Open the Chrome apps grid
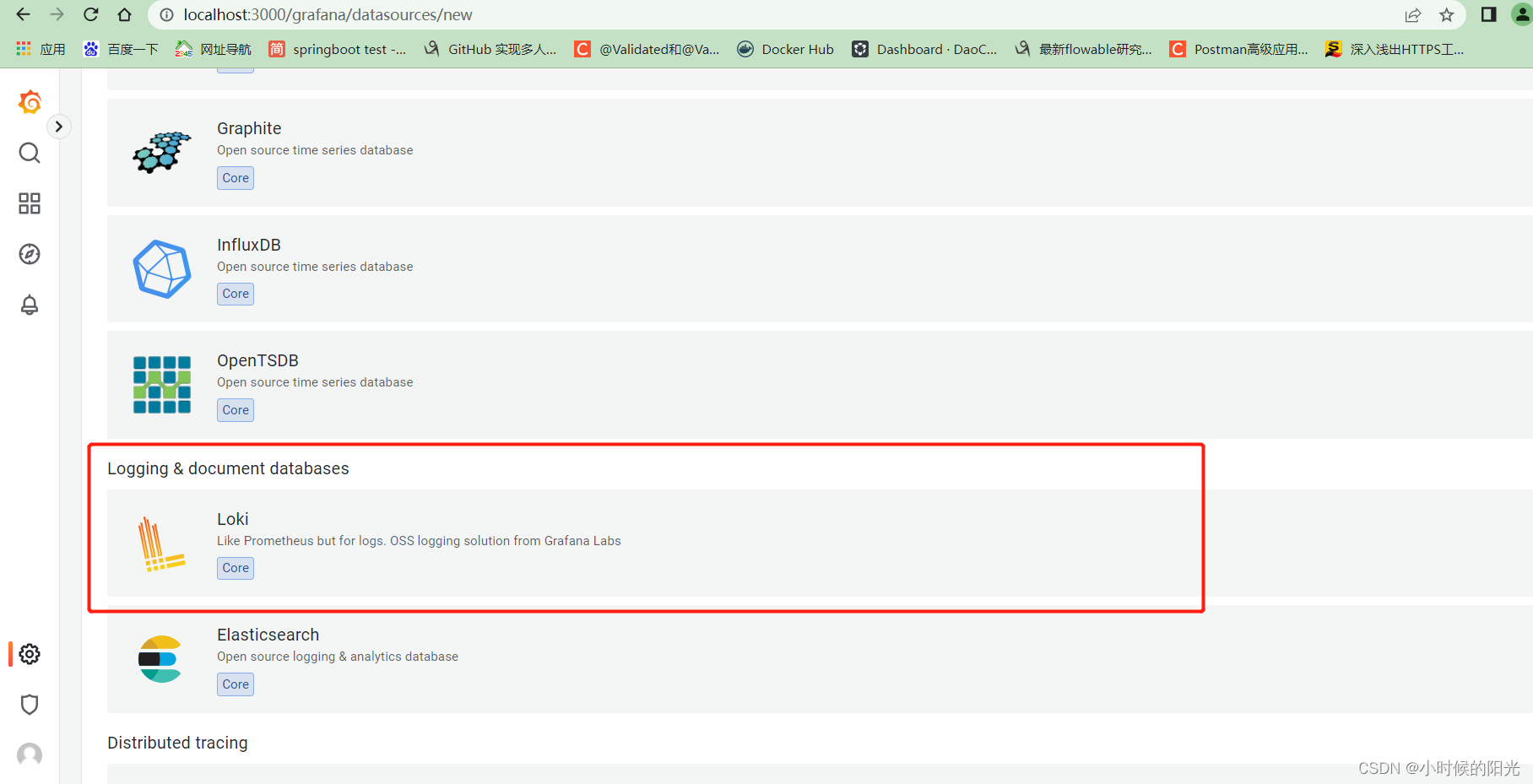Viewport: 1533px width, 784px height. (x=22, y=48)
